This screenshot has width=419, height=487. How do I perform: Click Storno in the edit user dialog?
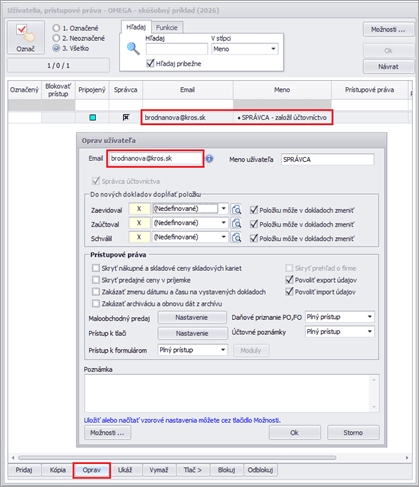(353, 432)
